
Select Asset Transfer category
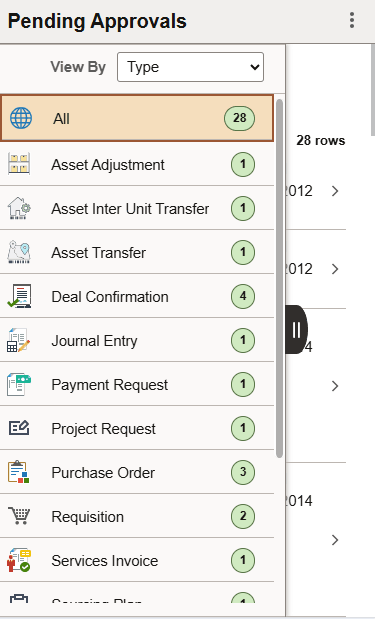click(137, 252)
